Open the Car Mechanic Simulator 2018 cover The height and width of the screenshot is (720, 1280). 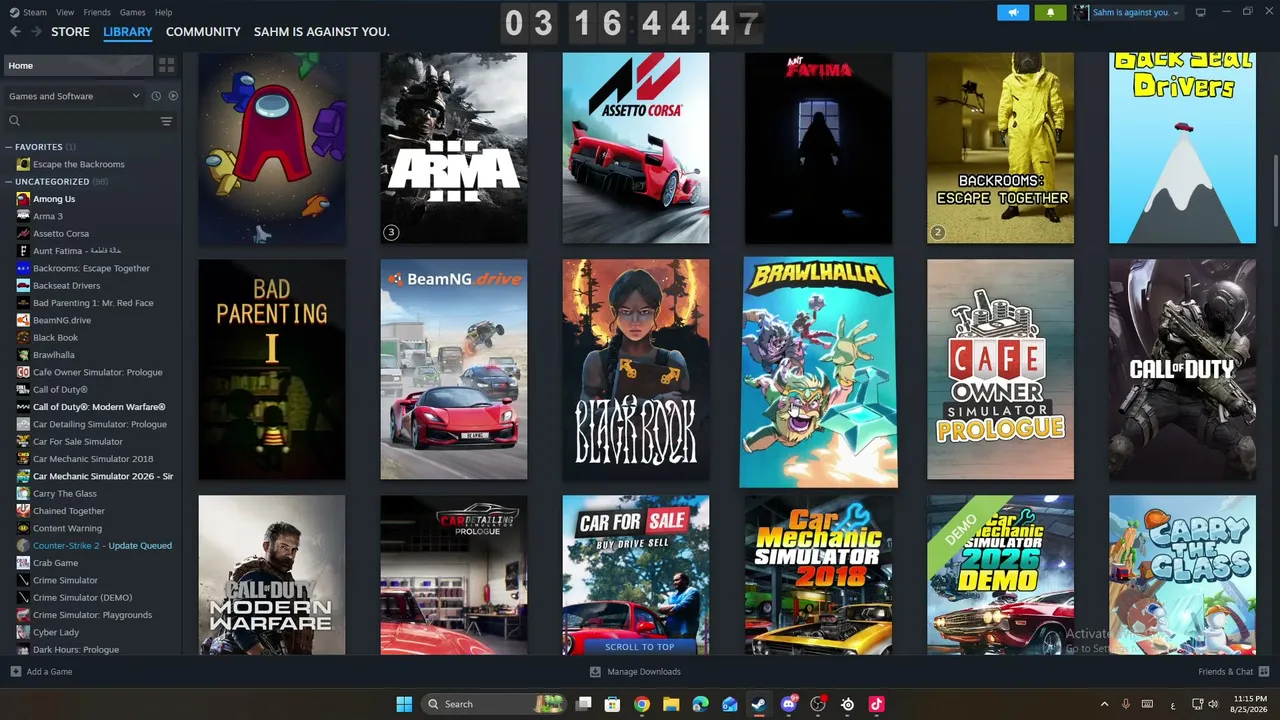818,575
